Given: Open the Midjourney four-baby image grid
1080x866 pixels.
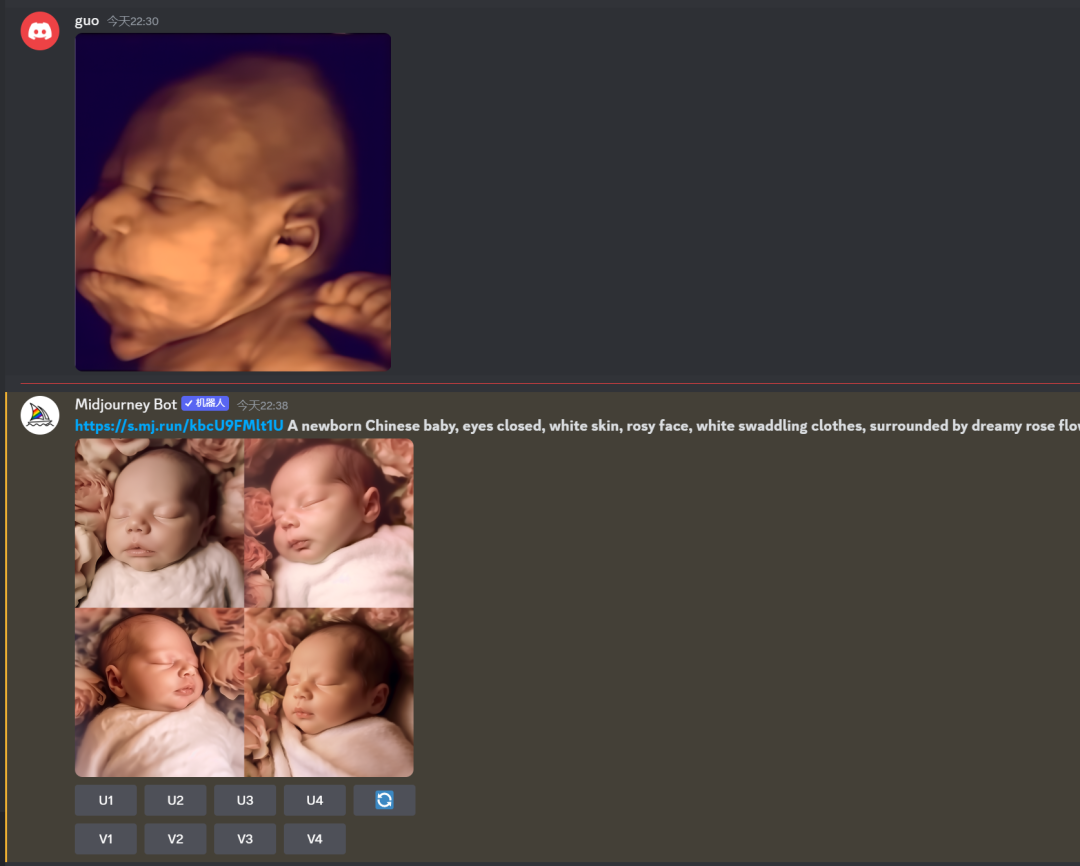Looking at the screenshot, I should (245, 608).
